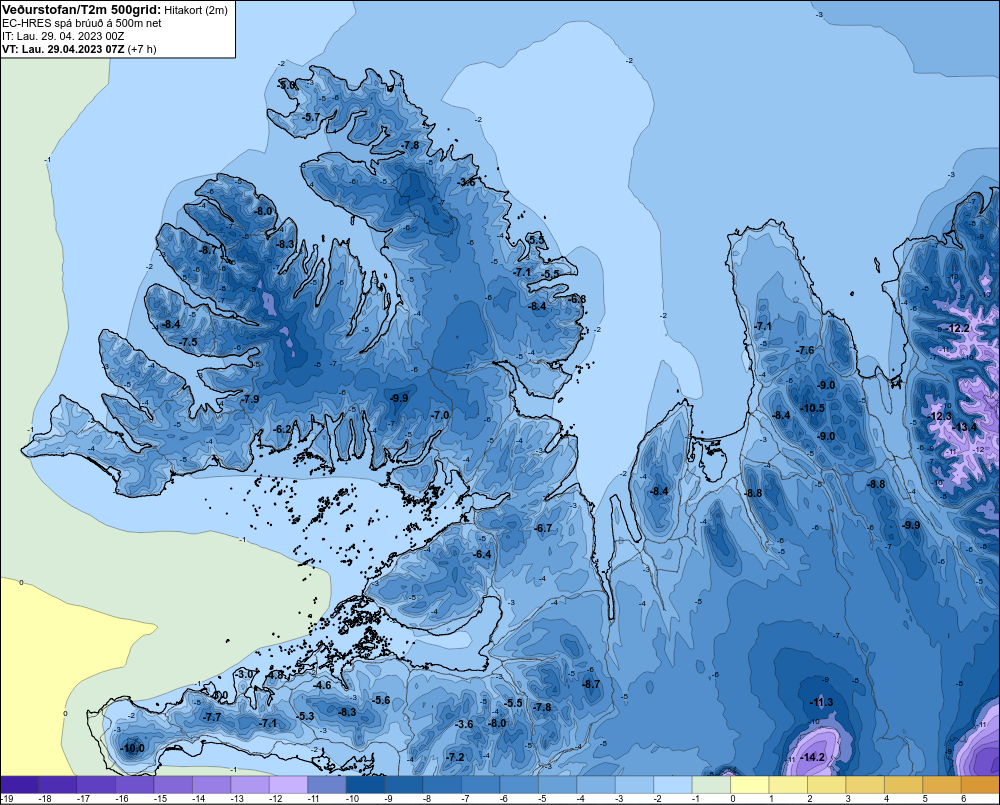This screenshot has width=1000, height=805.
Task: Click the -10.0 value on the southwest peninsula
Action: (x=133, y=748)
